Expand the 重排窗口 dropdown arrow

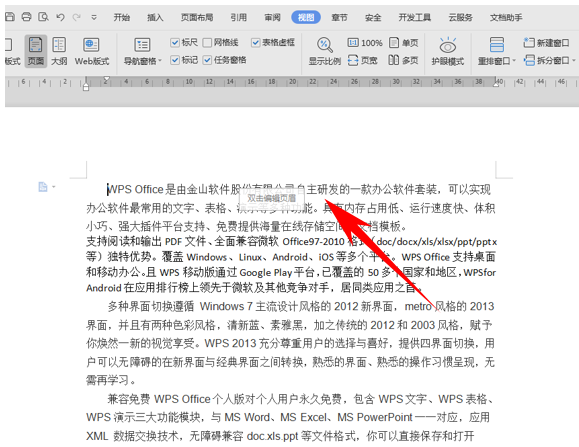pos(514,61)
